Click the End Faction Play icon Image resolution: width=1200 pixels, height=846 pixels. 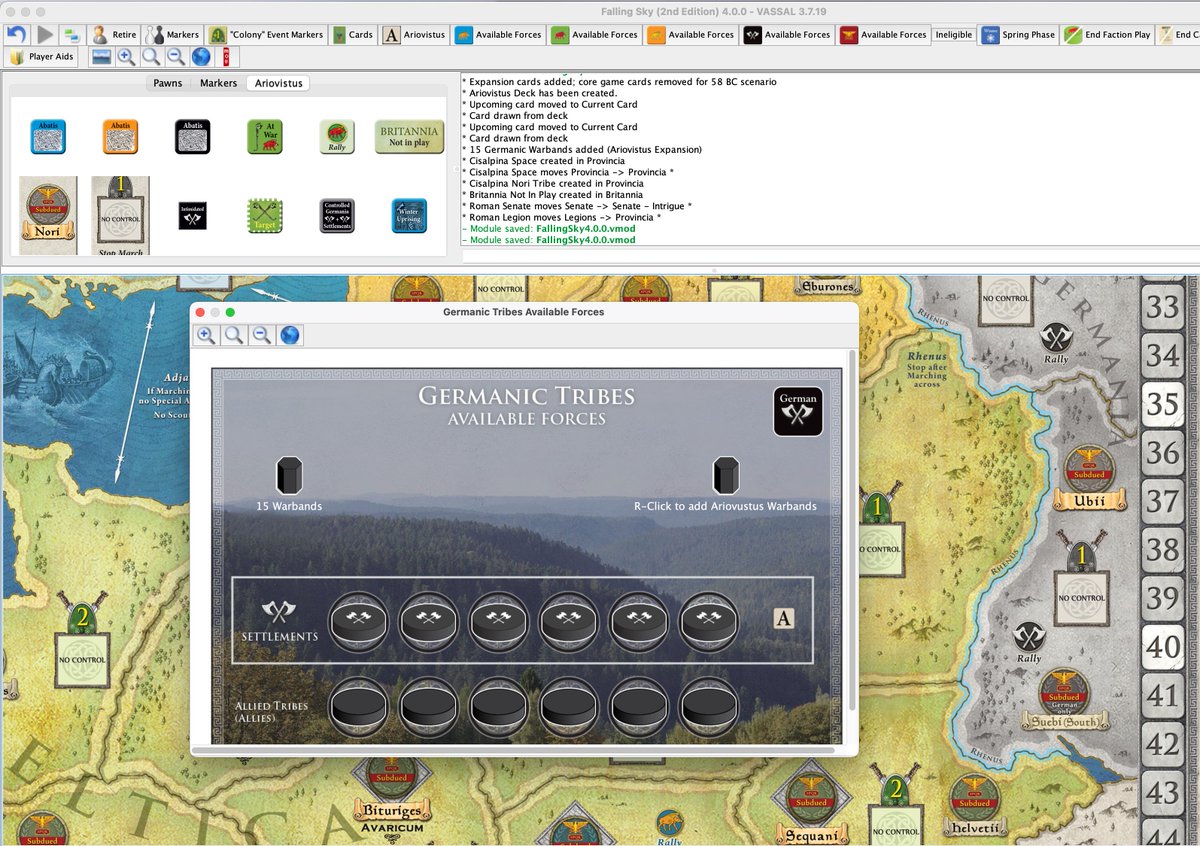tap(1107, 33)
